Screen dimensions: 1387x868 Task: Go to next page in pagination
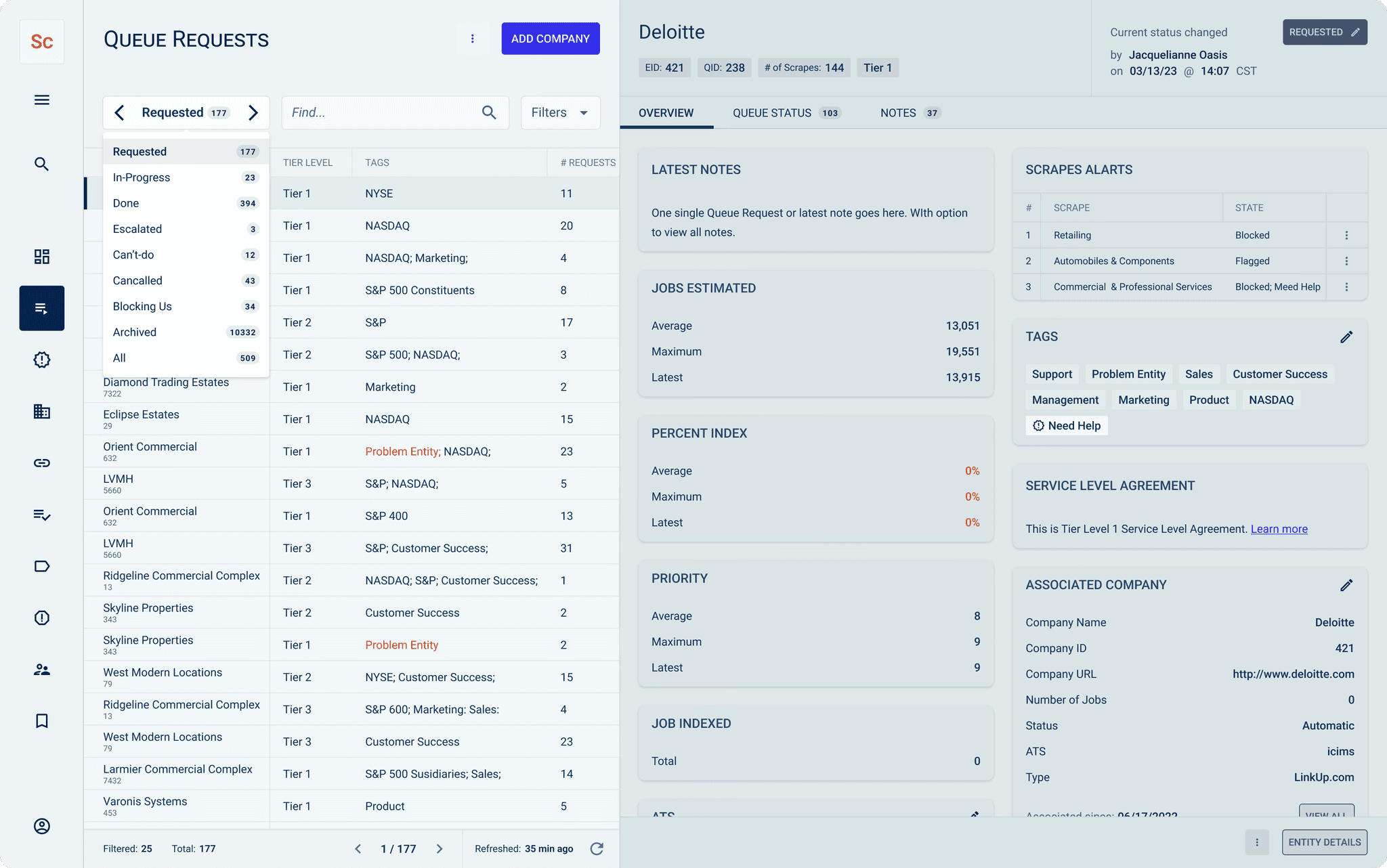[x=440, y=848]
